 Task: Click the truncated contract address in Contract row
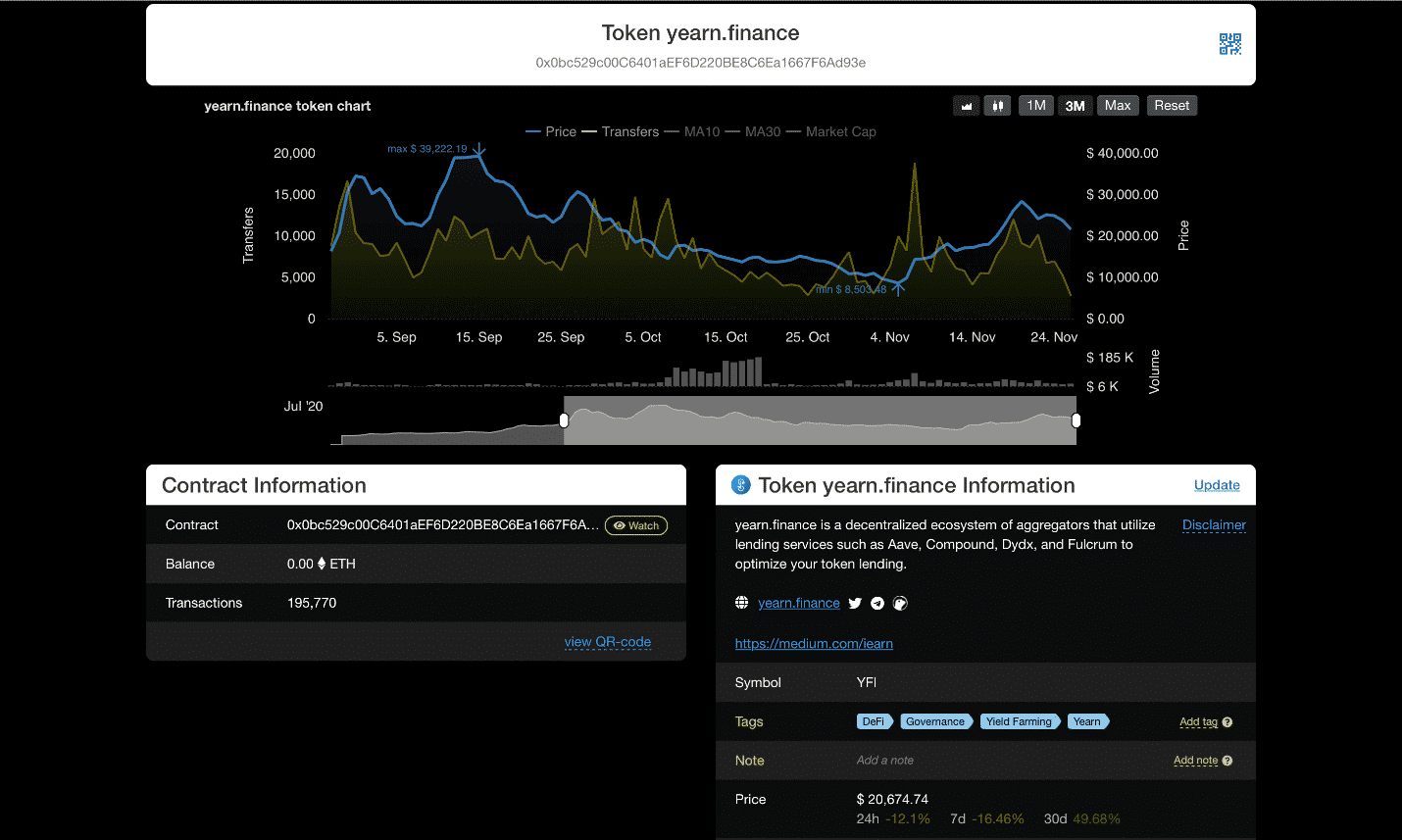[x=443, y=525]
